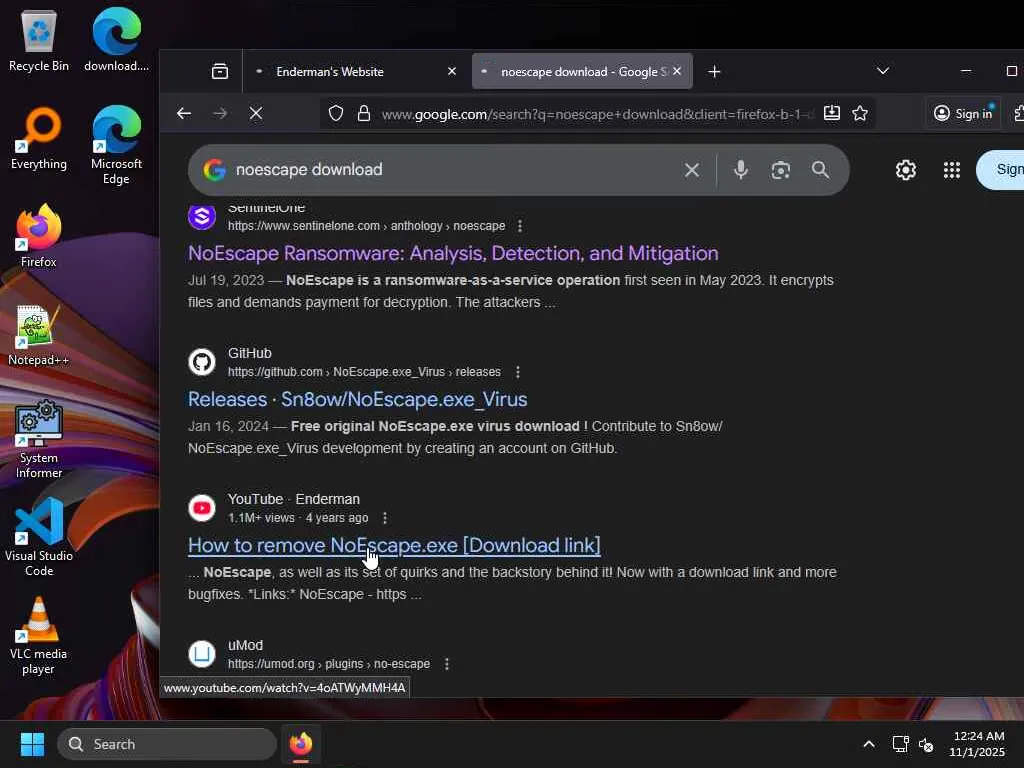View site security lock information
The width and height of the screenshot is (1024, 768).
click(364, 114)
